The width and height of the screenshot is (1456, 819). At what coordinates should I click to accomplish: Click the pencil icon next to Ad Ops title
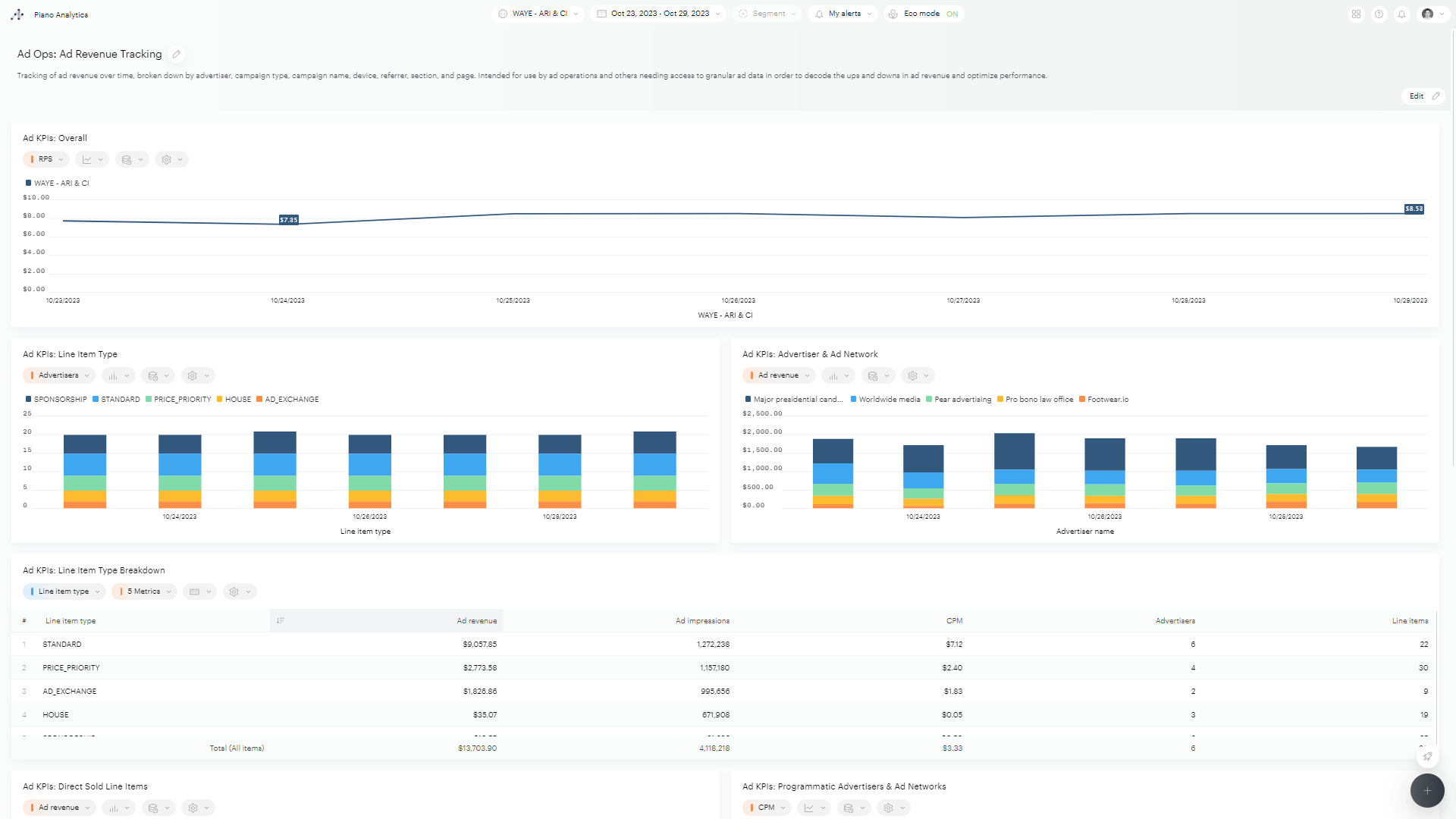(x=177, y=54)
